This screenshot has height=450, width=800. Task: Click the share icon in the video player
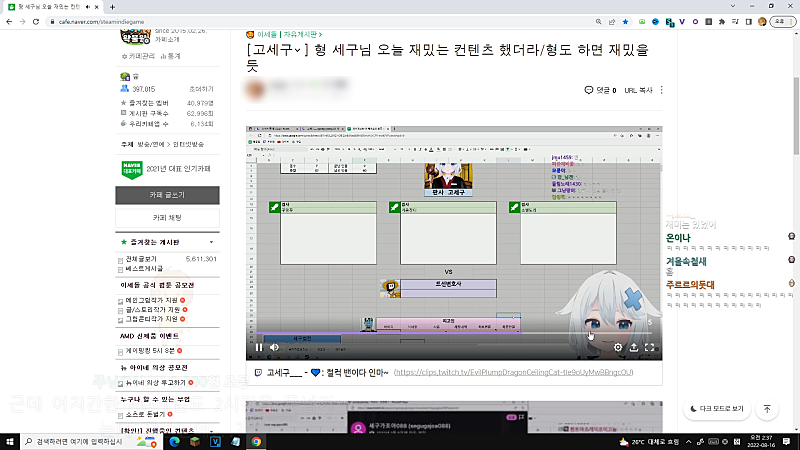634,348
